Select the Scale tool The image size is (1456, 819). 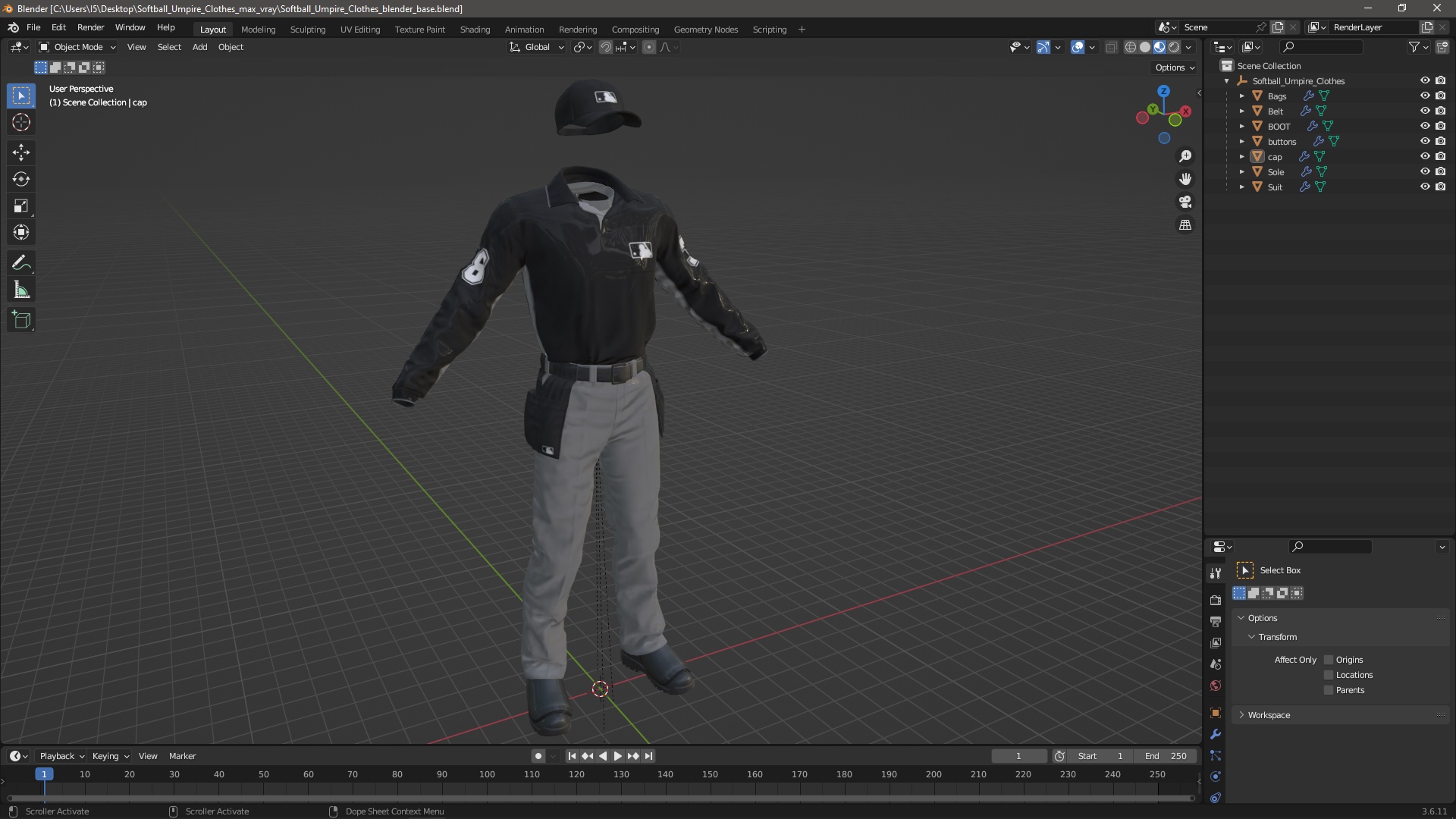[21, 206]
